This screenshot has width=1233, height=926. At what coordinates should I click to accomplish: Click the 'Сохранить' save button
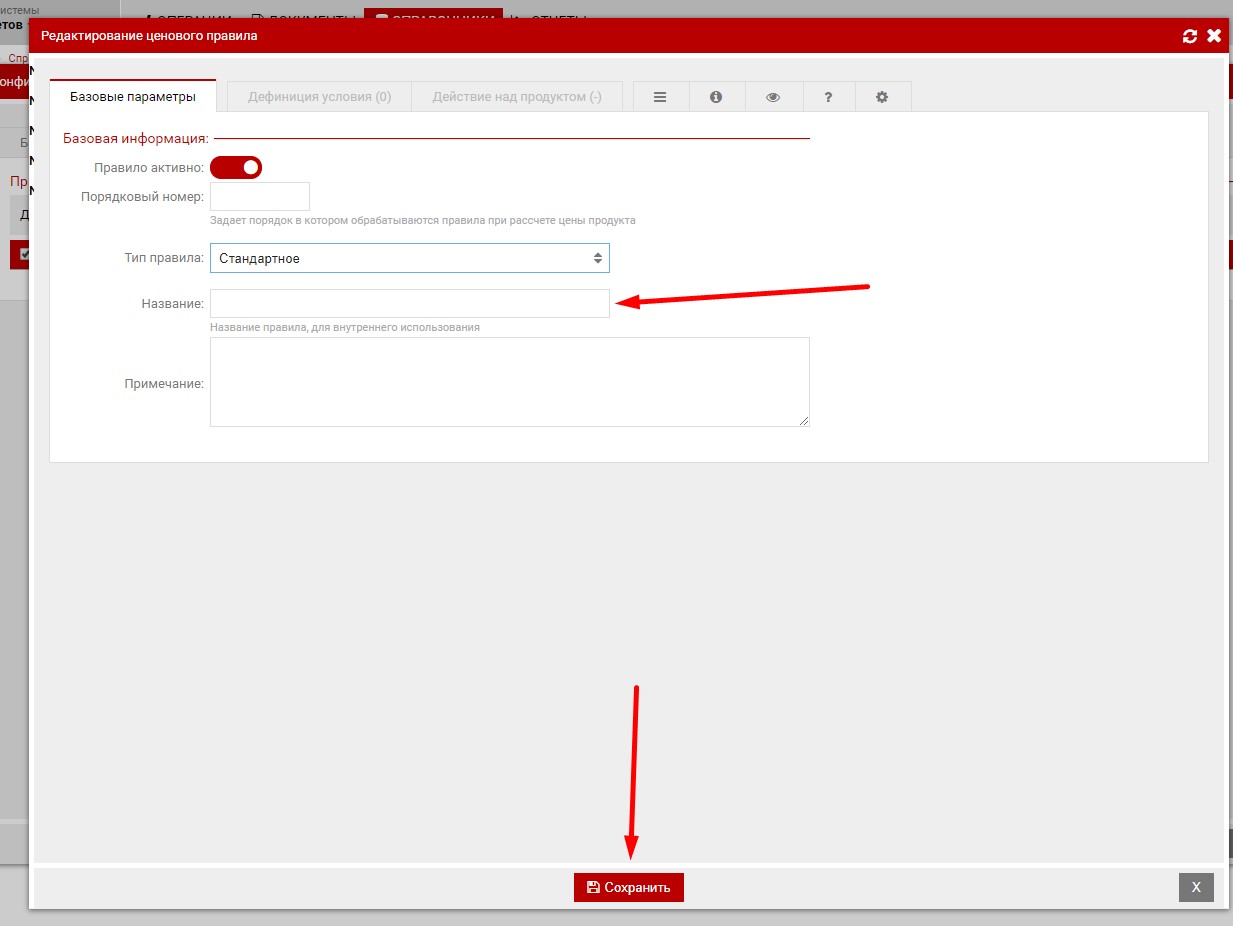pyautogui.click(x=628, y=887)
